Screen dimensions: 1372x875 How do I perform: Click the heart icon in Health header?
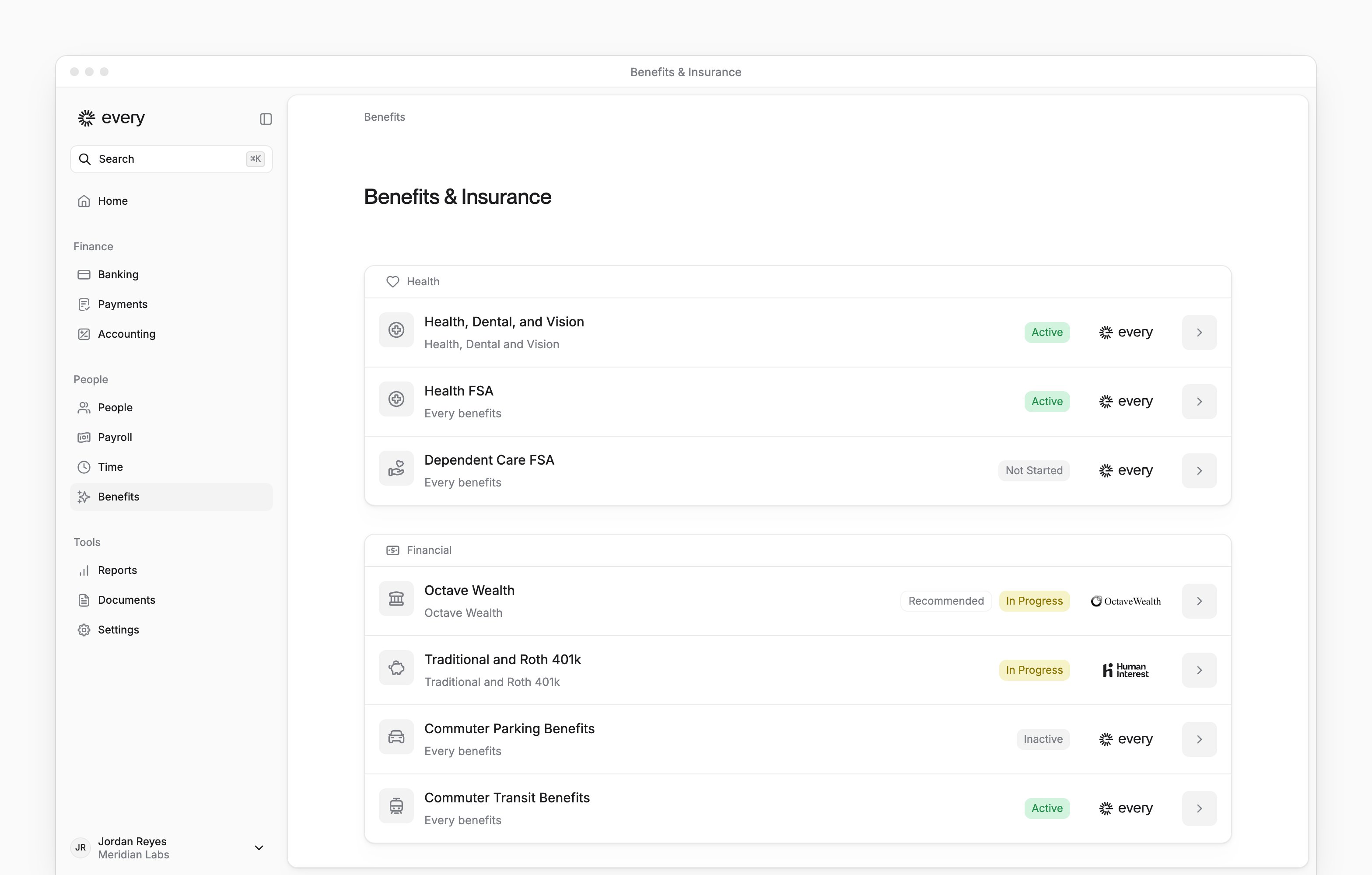coord(392,281)
